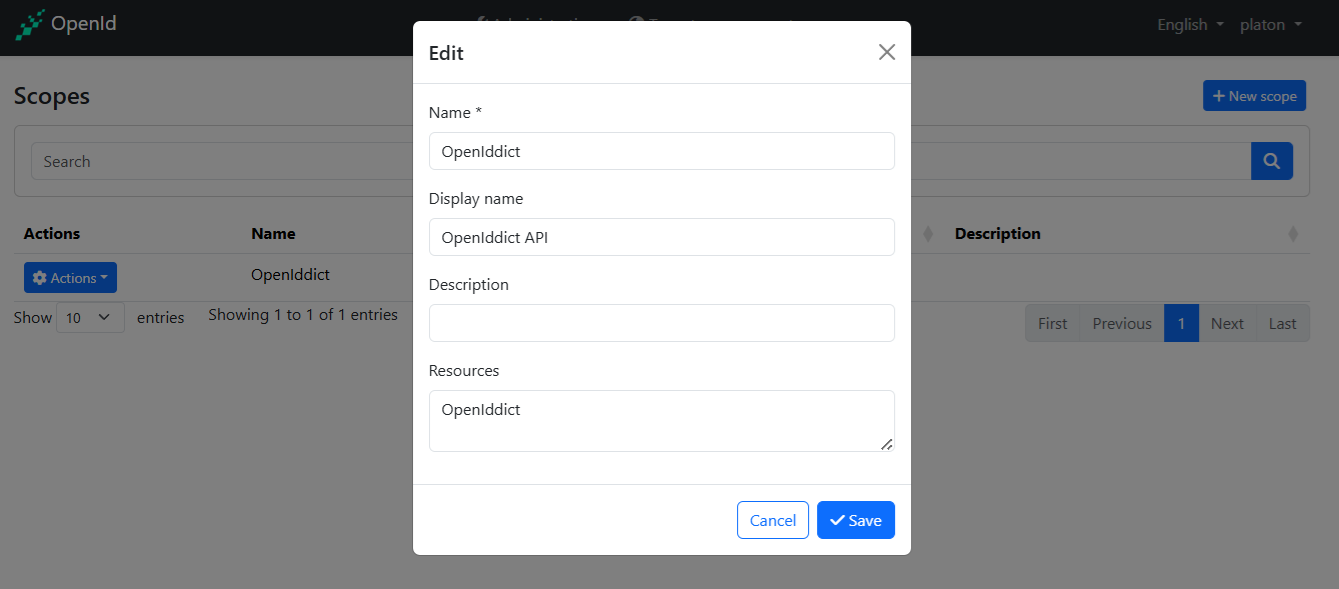Open the Show entries count selector
1339x589 pixels.
coord(90,318)
